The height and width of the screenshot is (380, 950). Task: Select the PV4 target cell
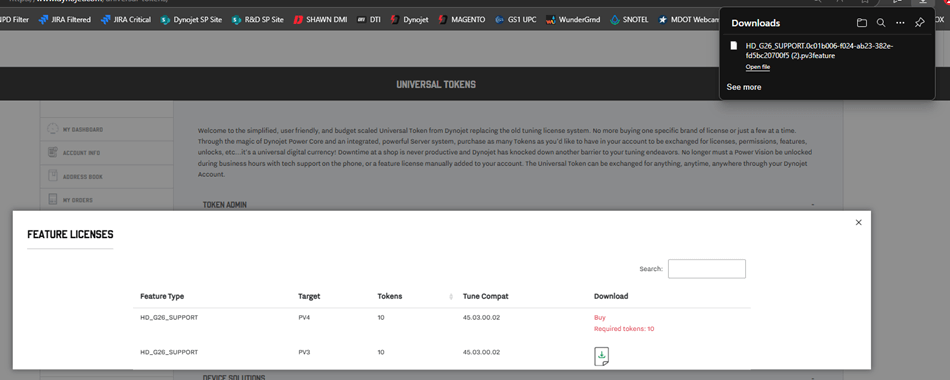coord(304,317)
